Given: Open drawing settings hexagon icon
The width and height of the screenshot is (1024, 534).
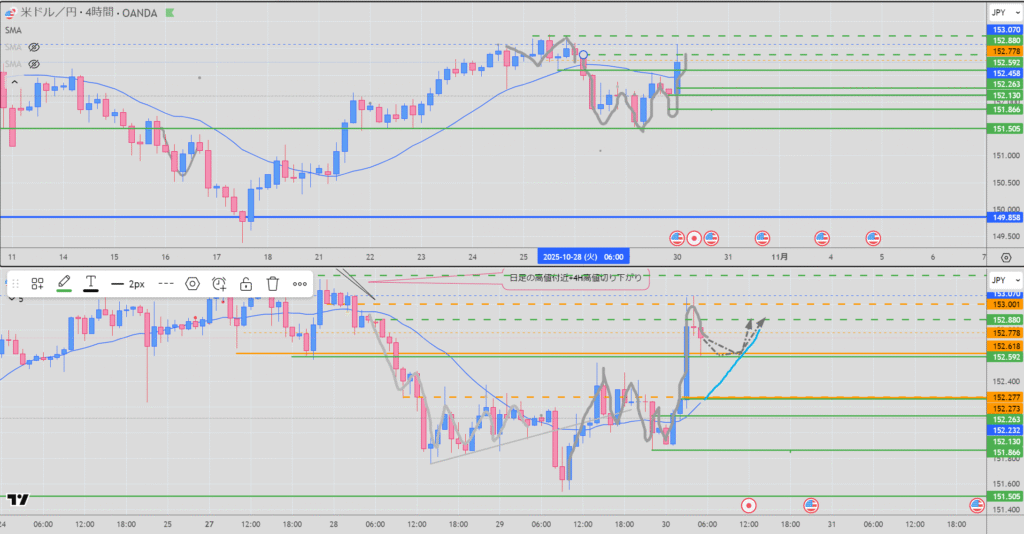Looking at the screenshot, I should (193, 284).
